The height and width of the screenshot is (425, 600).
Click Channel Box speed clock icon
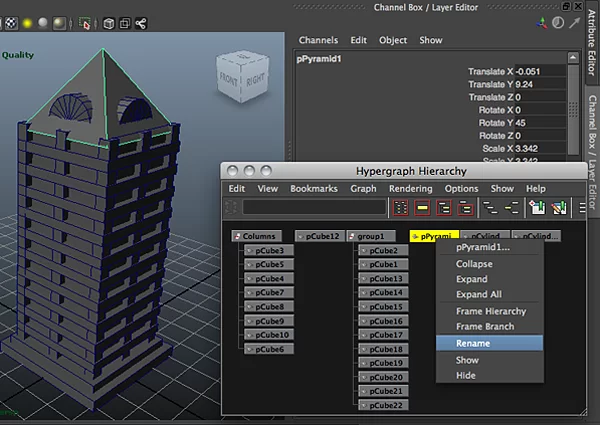pyautogui.click(x=558, y=23)
